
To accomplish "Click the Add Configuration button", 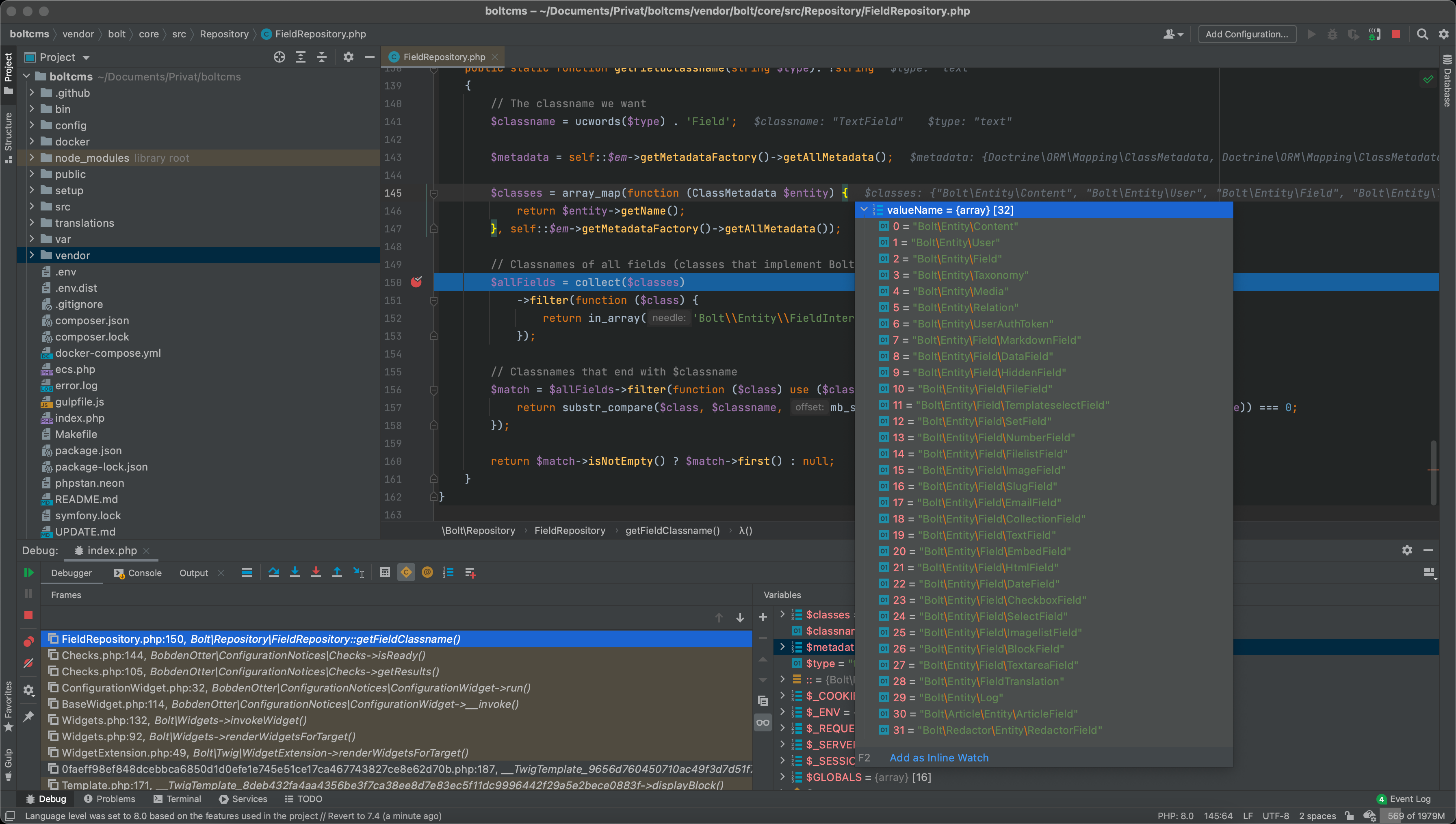I will 1247,34.
